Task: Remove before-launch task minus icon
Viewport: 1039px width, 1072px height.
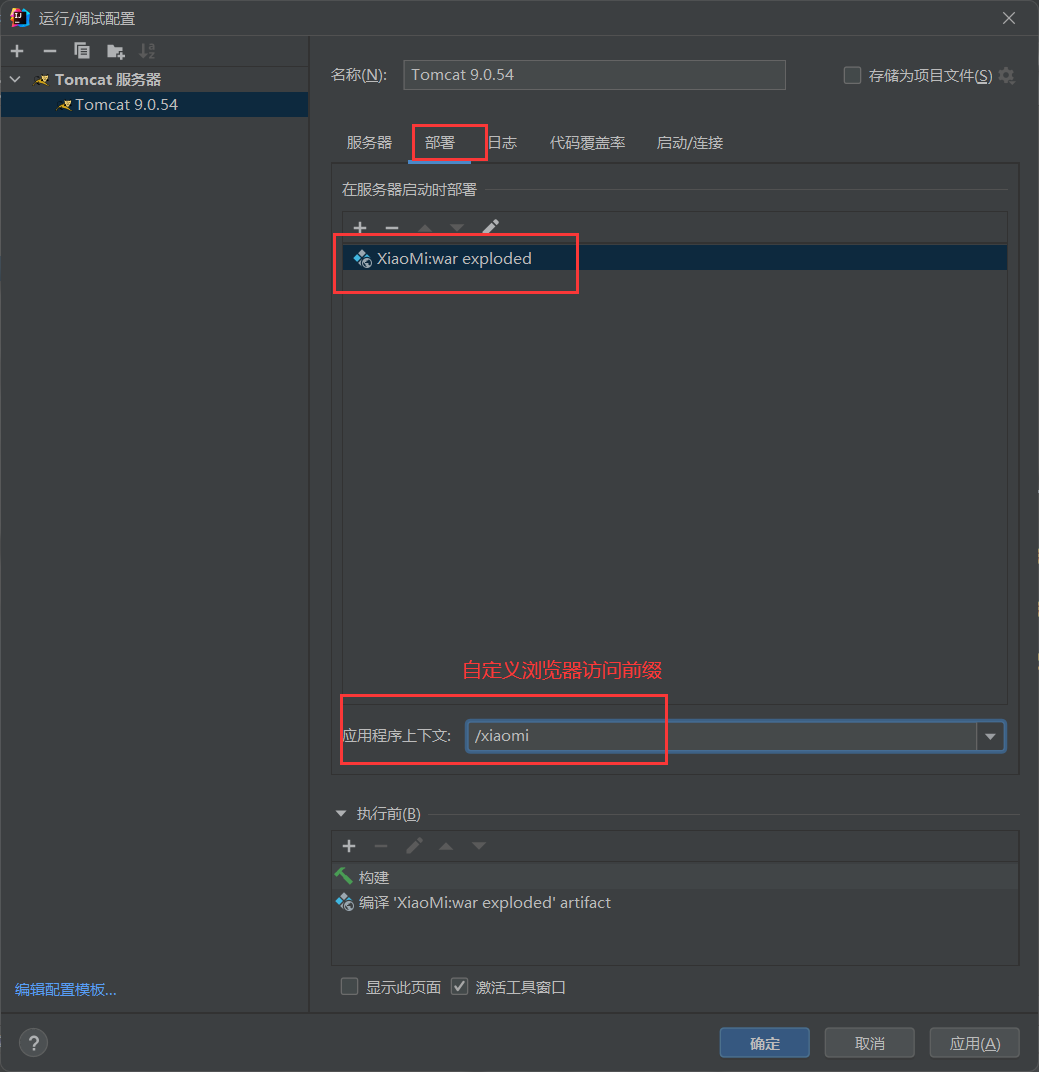Action: point(381,846)
